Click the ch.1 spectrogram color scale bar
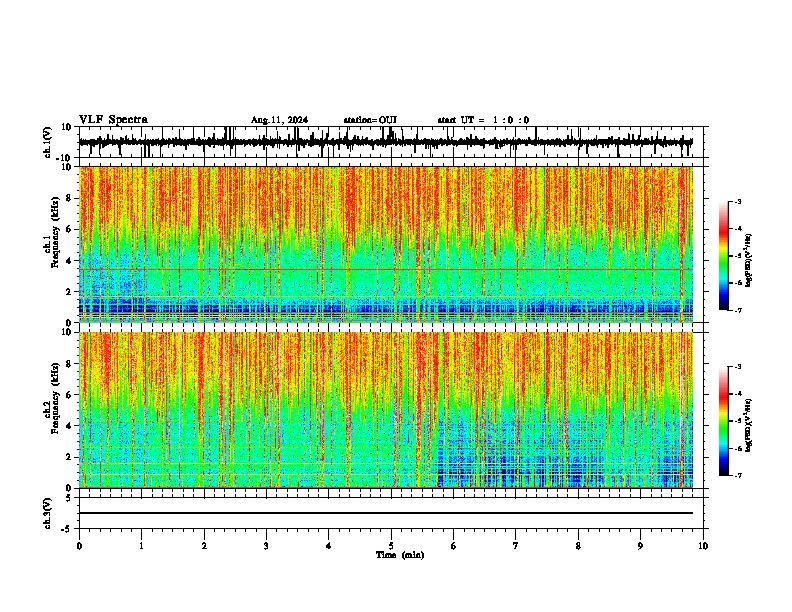The height and width of the screenshot is (612, 792). pos(723,256)
